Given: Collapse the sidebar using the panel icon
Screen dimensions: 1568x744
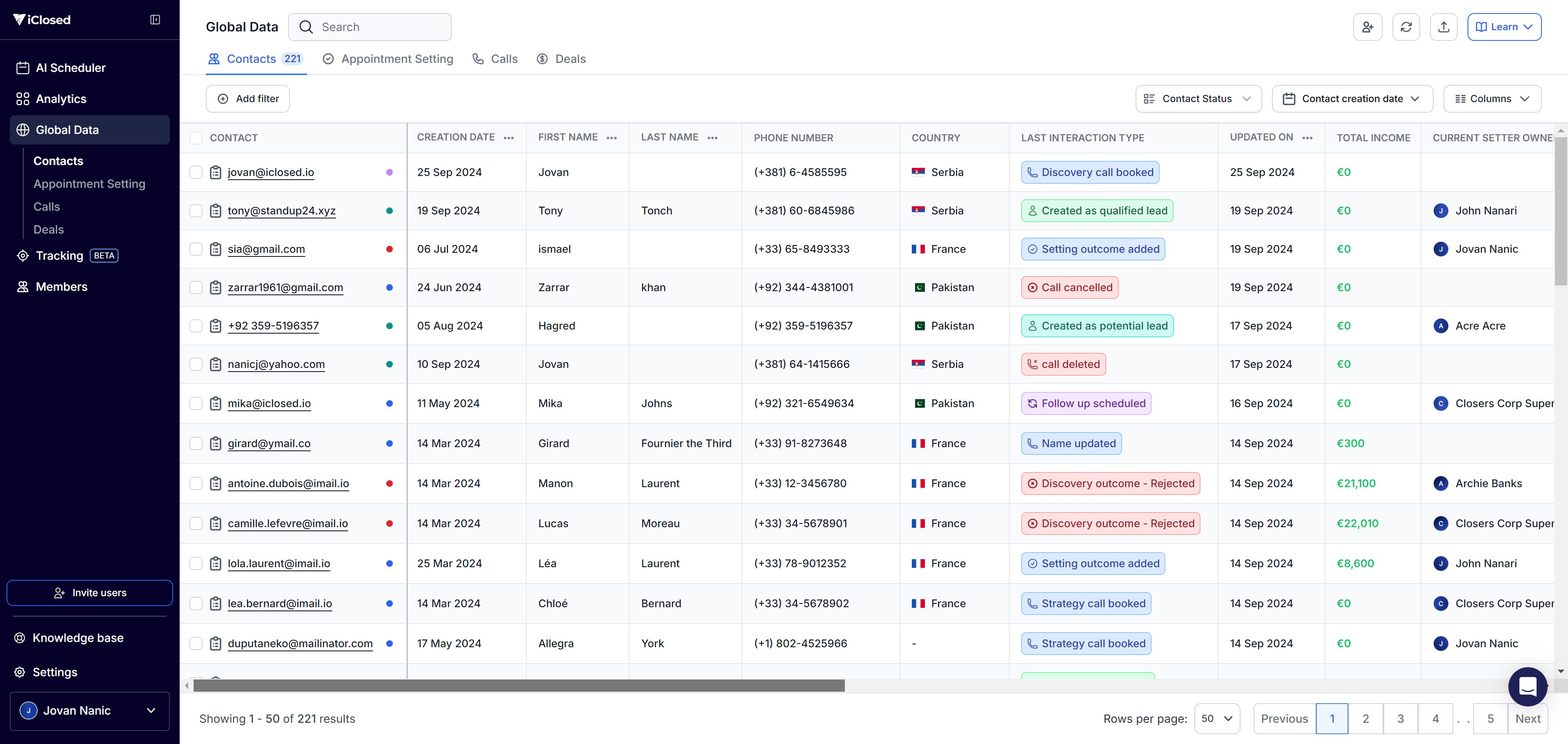Looking at the screenshot, I should [x=155, y=20].
